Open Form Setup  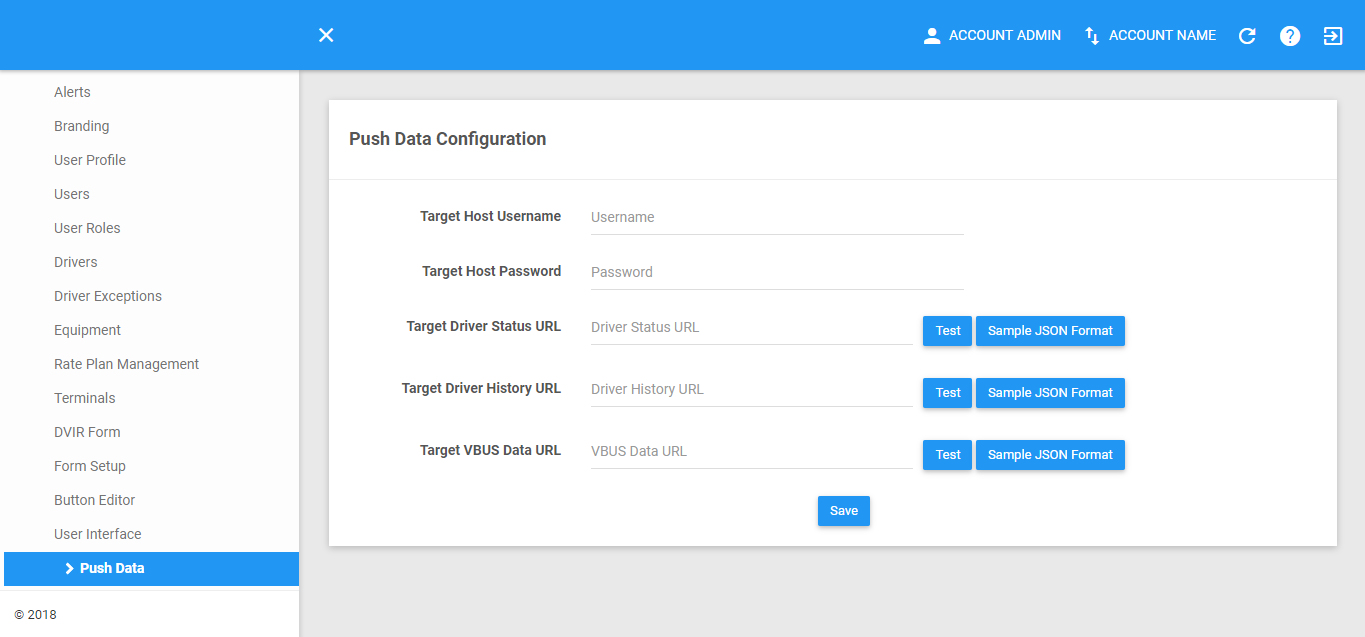click(x=90, y=466)
